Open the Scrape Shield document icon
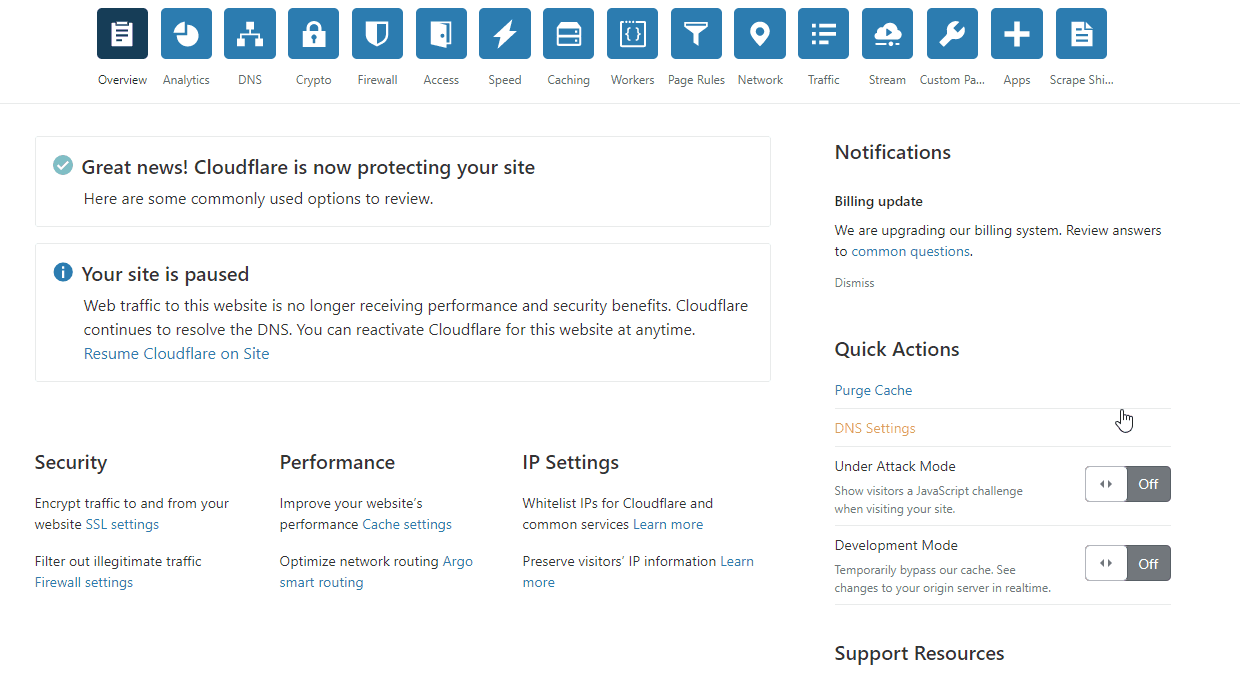Screen dimensions: 1240x686 pyautogui.click(x=1081, y=34)
